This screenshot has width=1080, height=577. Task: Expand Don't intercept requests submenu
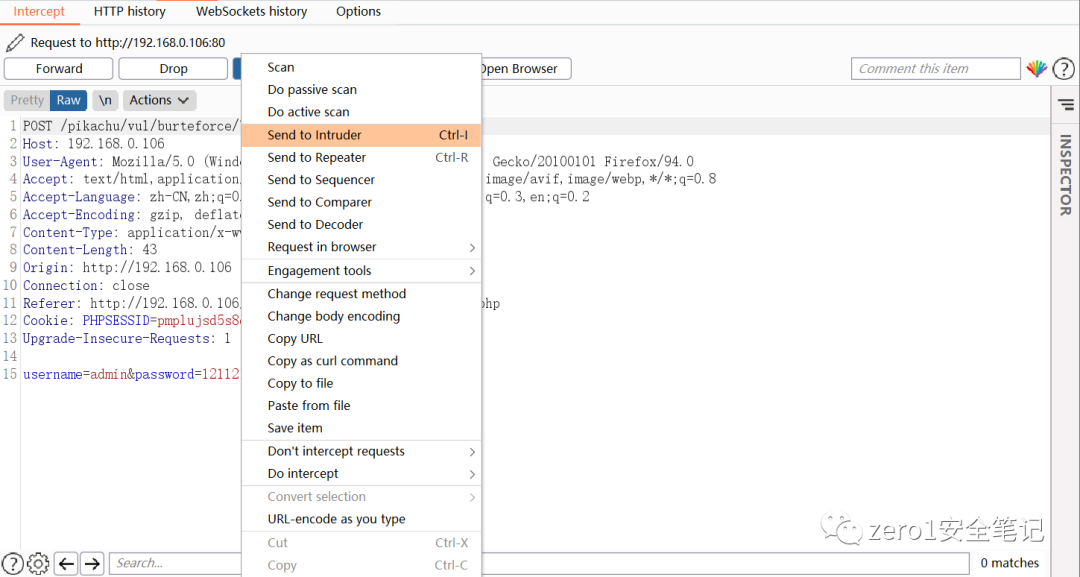[361, 452]
